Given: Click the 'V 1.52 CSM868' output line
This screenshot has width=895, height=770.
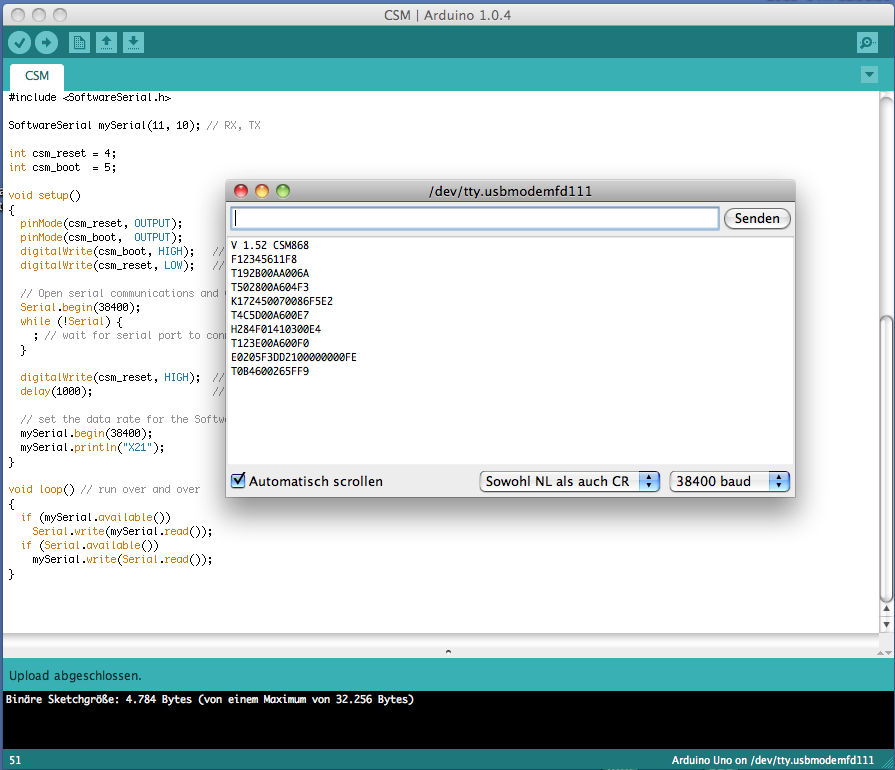Looking at the screenshot, I should (270, 245).
